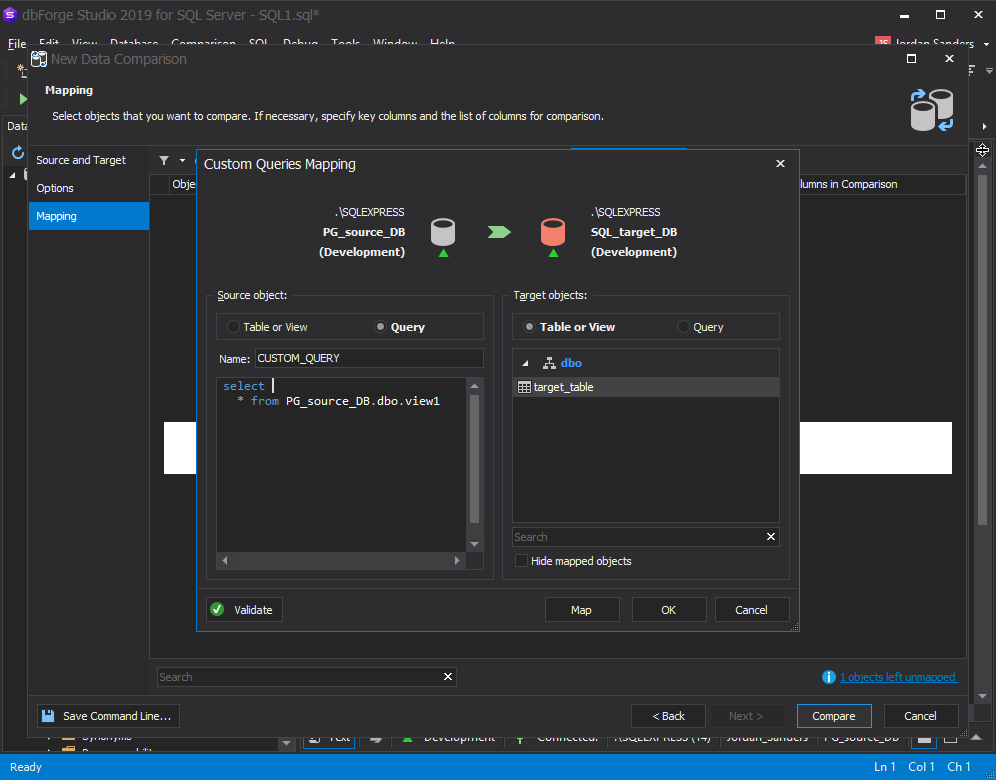Click the Map button
The image size is (996, 780).
(x=582, y=610)
